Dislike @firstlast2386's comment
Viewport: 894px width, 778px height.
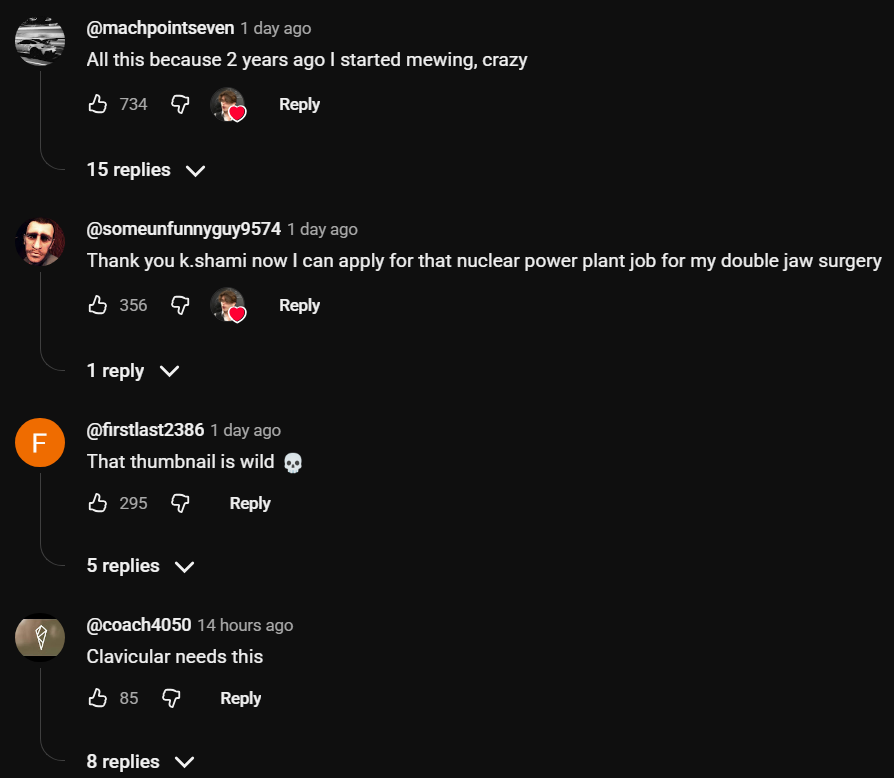[x=180, y=503]
